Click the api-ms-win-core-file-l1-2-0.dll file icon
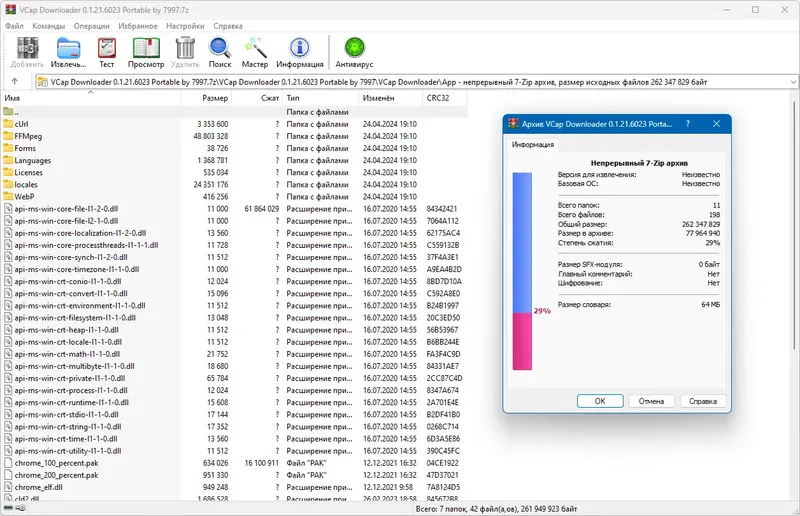800x516 pixels. tap(8, 209)
